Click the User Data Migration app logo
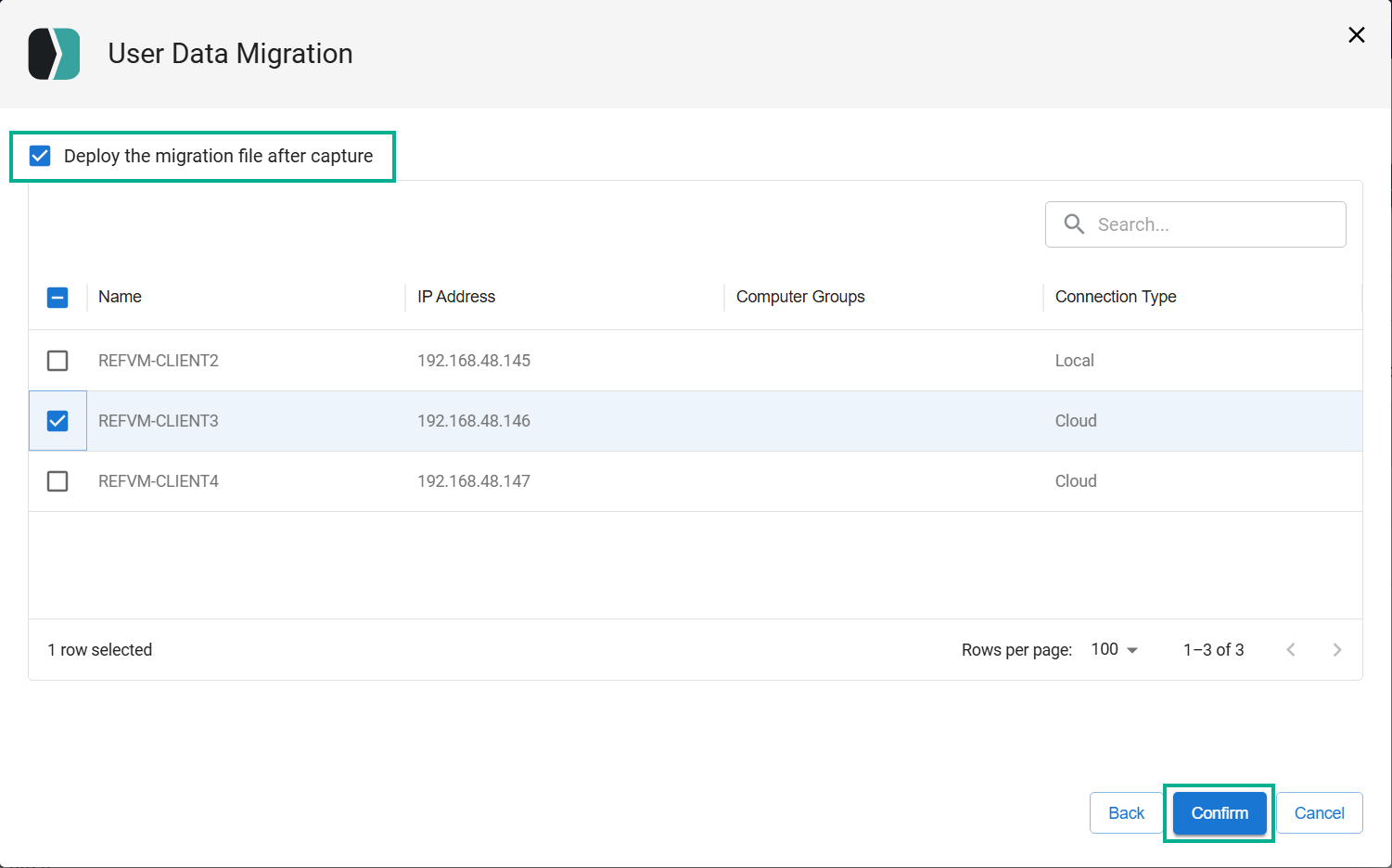 [54, 54]
